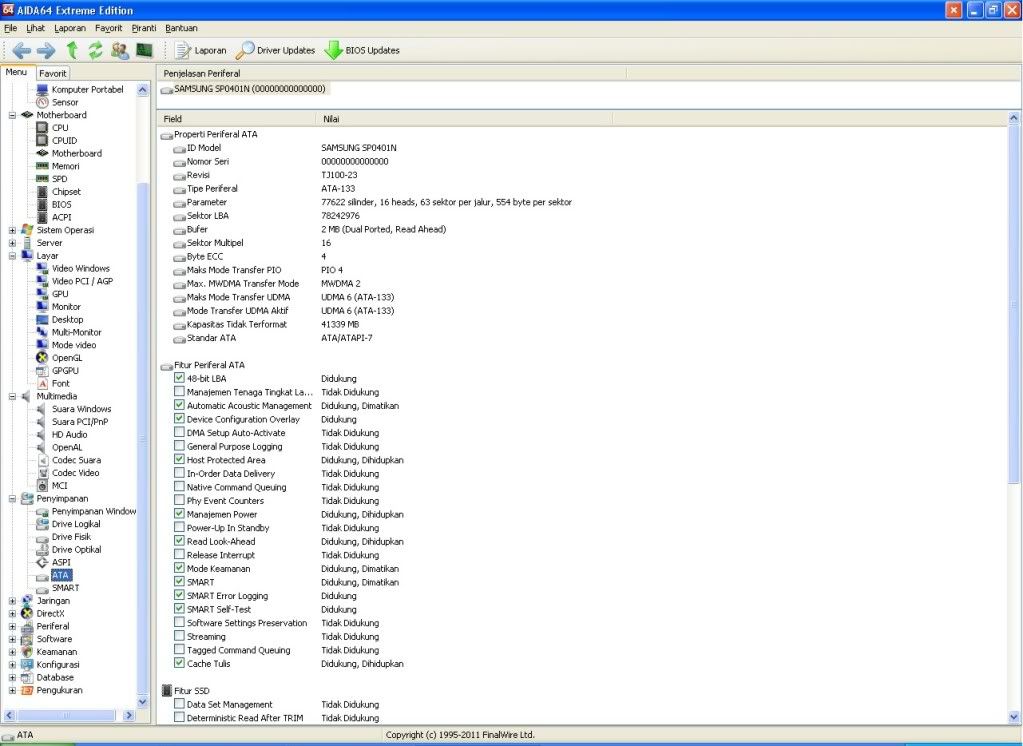
Task: Open the Laporan menu
Action: [x=70, y=28]
